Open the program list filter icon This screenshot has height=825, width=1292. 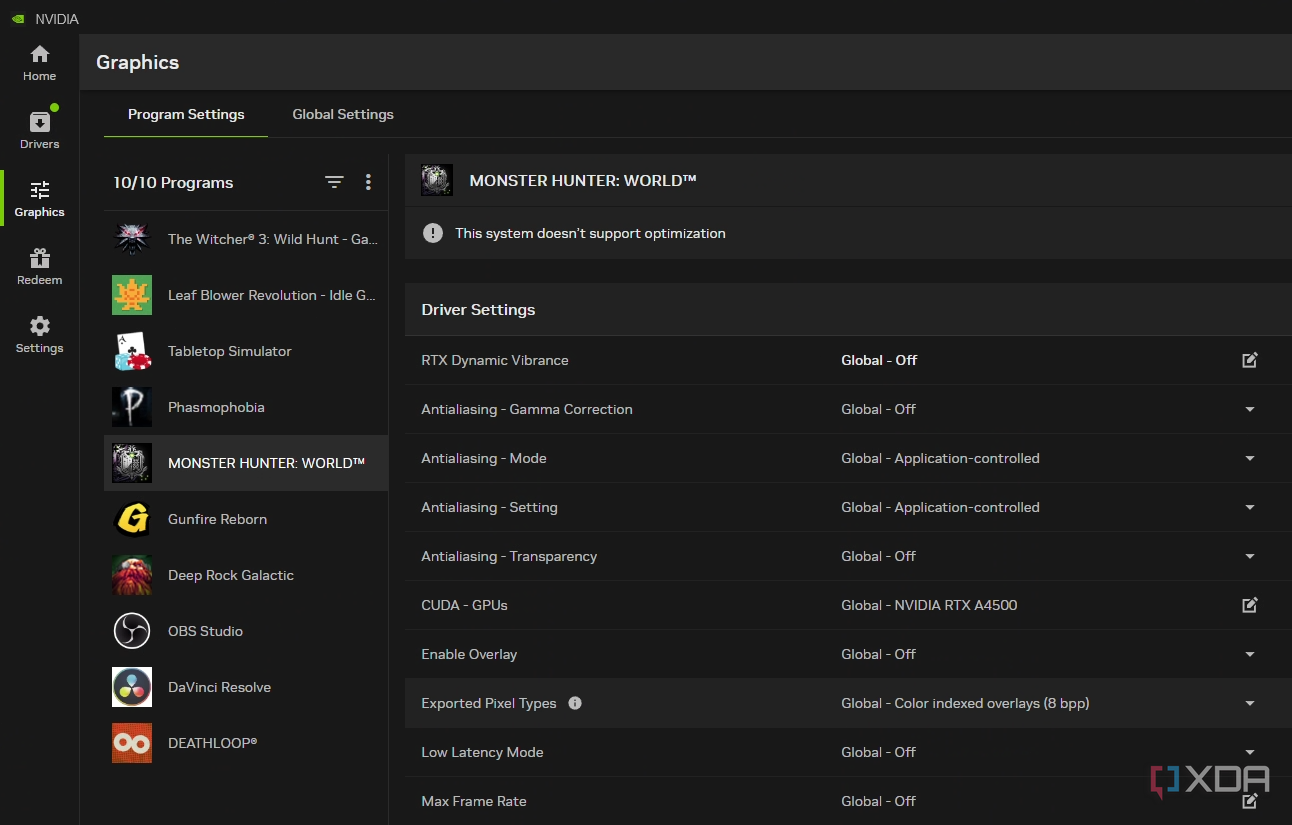pyautogui.click(x=334, y=182)
